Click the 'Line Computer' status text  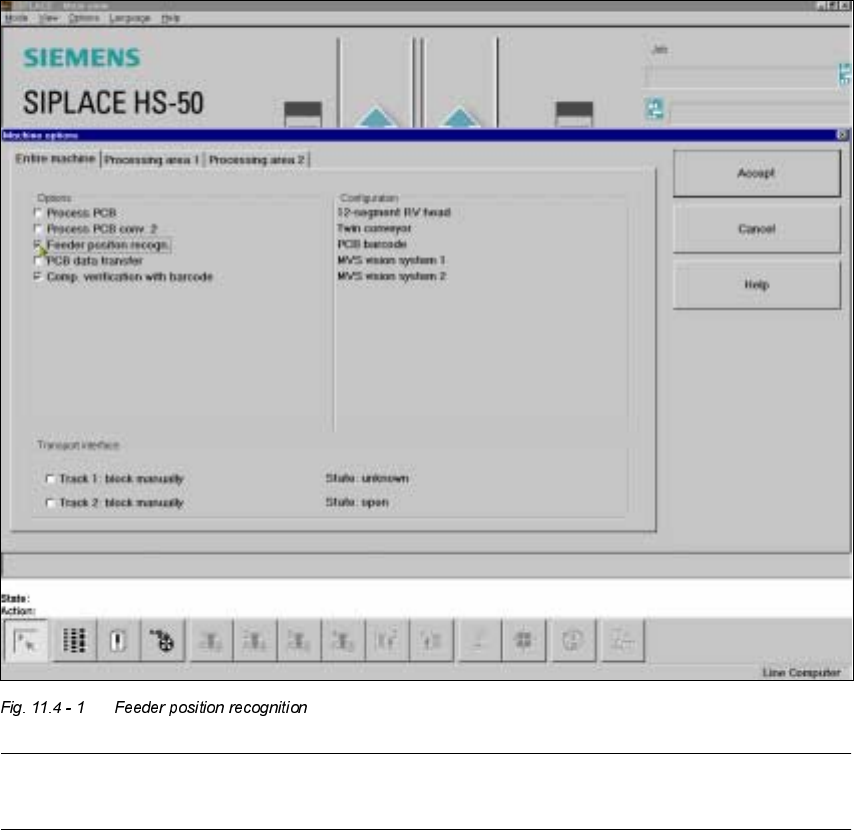click(801, 673)
